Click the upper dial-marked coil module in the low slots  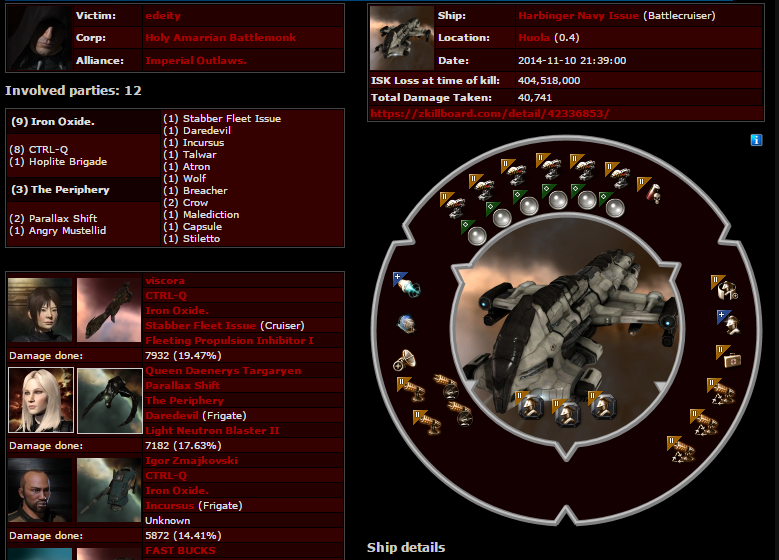pyautogui.click(x=446, y=387)
